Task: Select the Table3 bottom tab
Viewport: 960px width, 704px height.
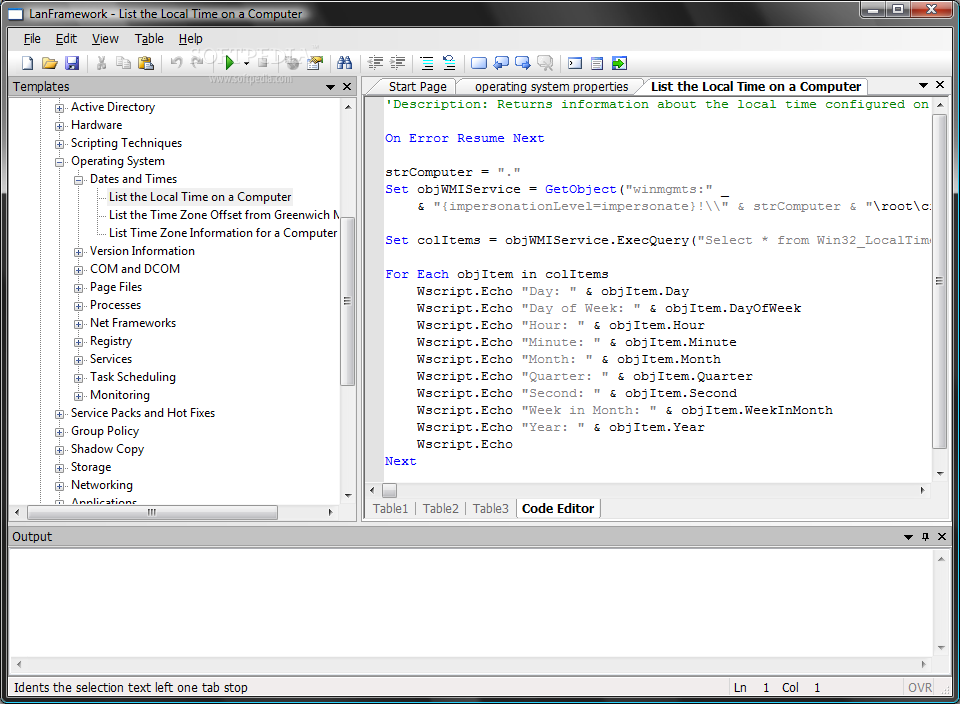Action: 490,508
